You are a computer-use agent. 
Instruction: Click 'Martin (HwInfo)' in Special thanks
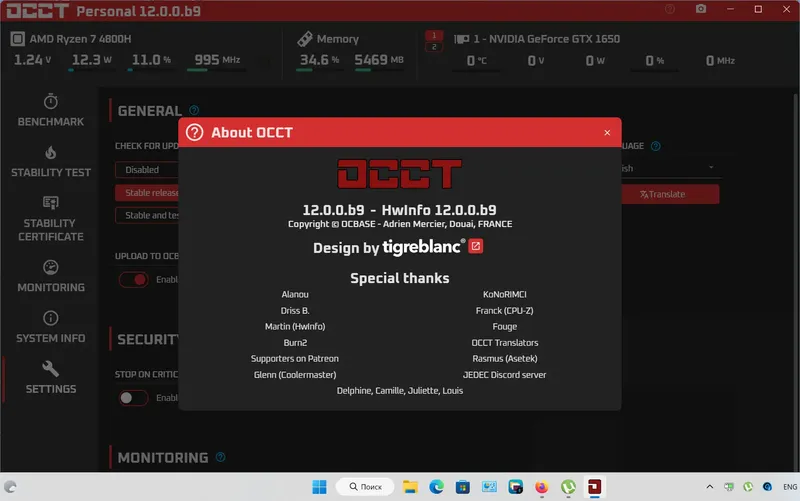(x=295, y=327)
